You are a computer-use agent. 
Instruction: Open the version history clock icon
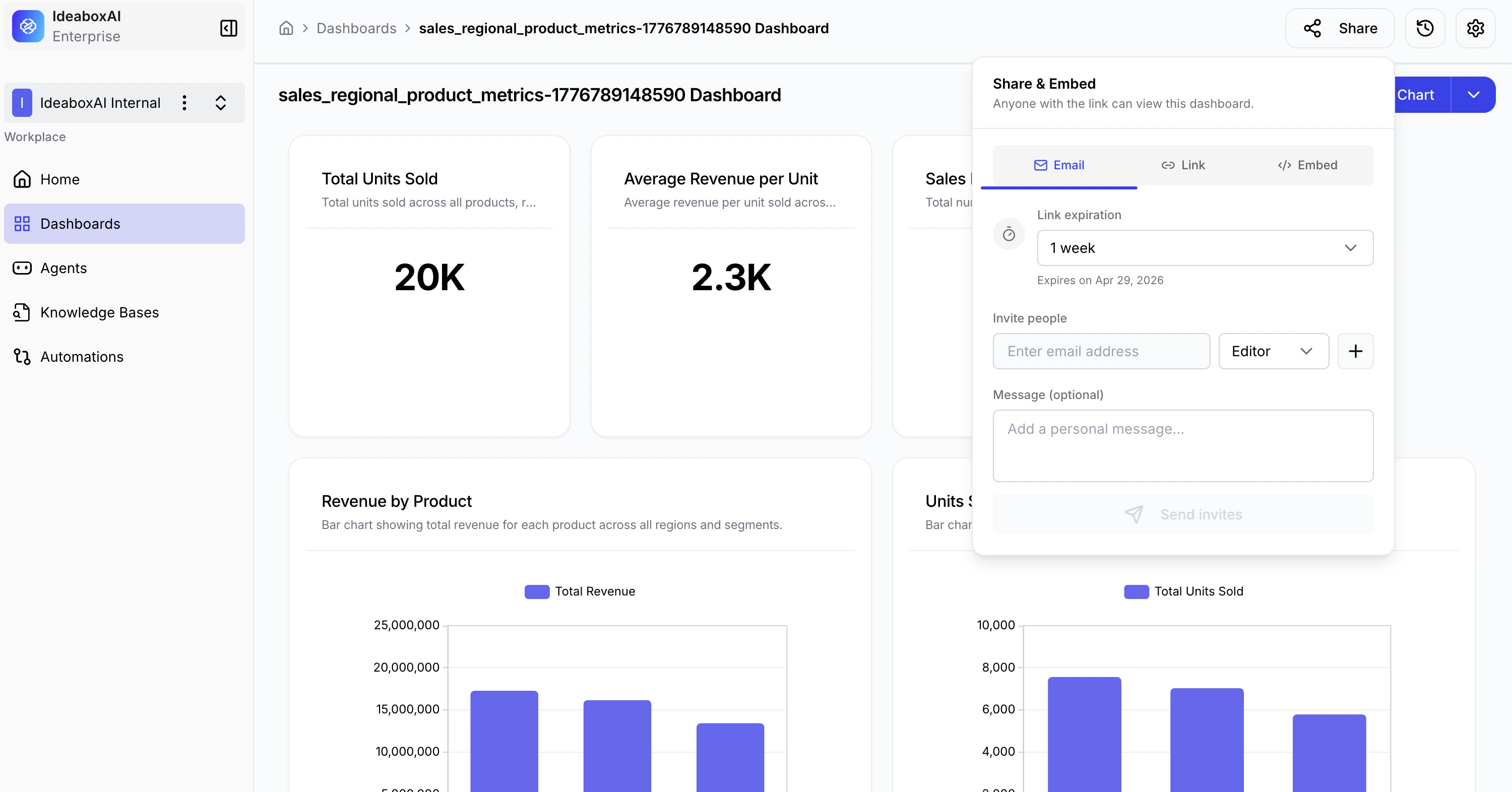tap(1424, 28)
